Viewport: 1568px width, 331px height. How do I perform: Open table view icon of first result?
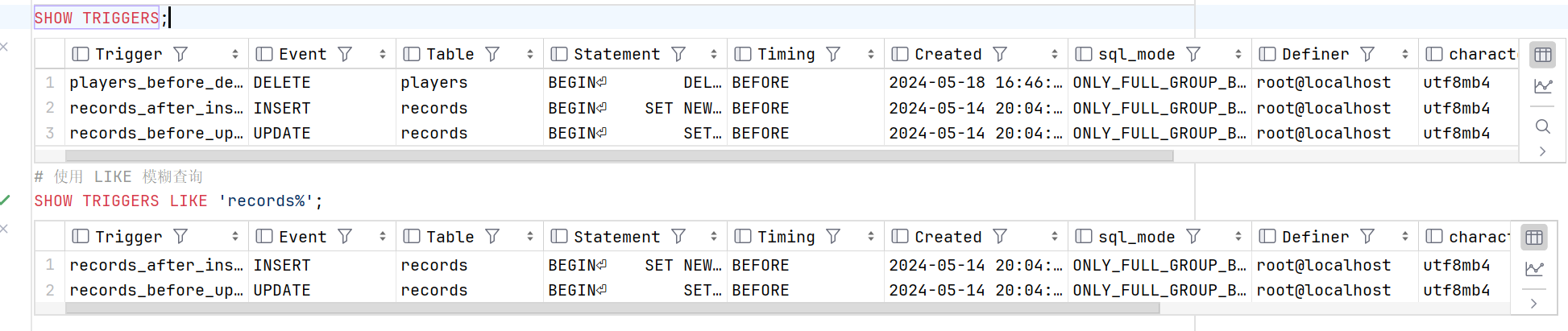coord(1542,55)
